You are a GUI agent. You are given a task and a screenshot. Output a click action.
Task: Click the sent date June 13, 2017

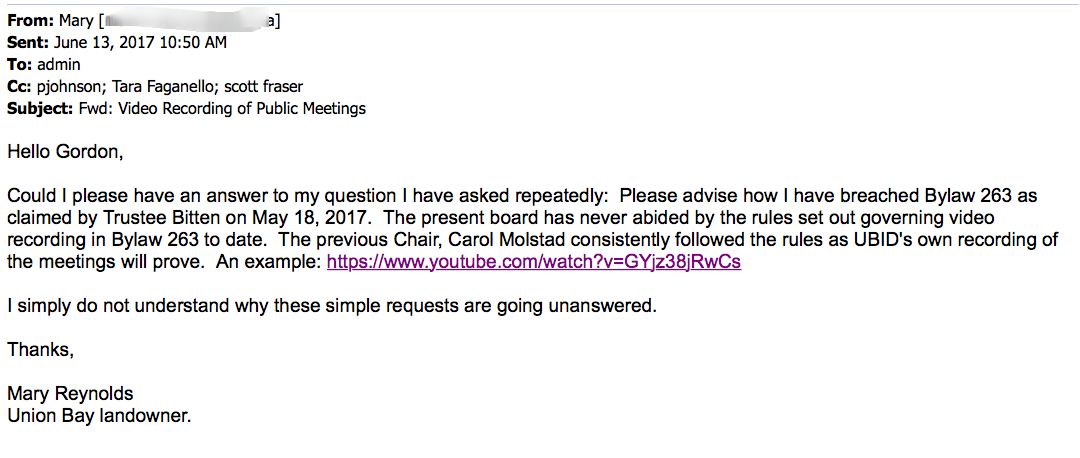click(100, 42)
